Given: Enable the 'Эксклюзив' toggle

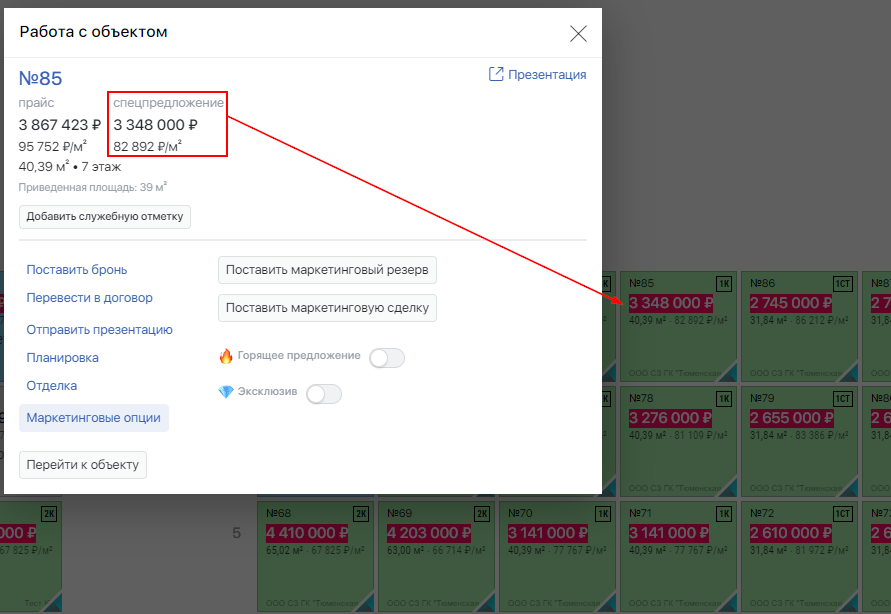Looking at the screenshot, I should [x=324, y=394].
